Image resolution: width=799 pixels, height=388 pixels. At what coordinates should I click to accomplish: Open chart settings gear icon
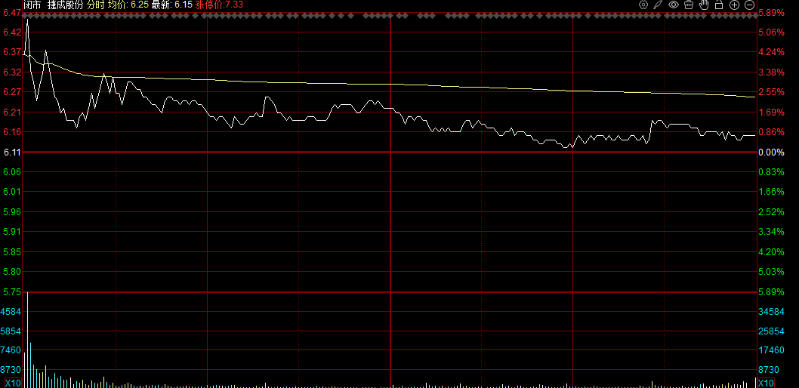click(644, 5)
